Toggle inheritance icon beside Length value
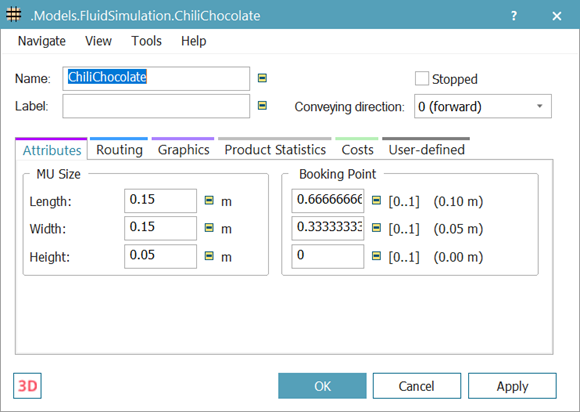This screenshot has height=412, width=580. 209,200
